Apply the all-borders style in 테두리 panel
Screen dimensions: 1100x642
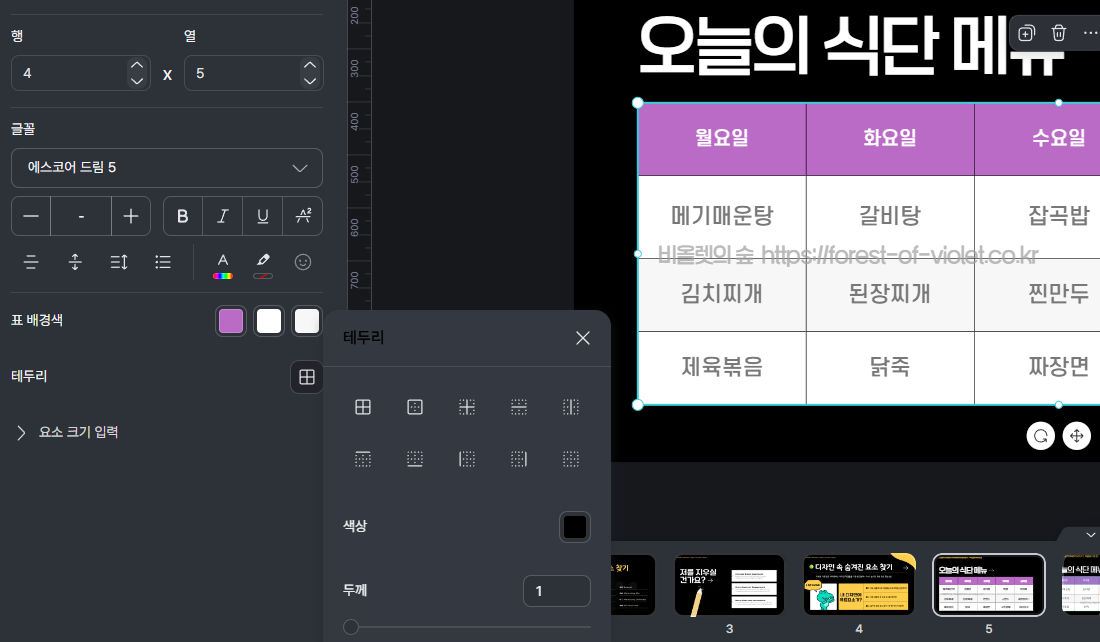[x=363, y=407]
